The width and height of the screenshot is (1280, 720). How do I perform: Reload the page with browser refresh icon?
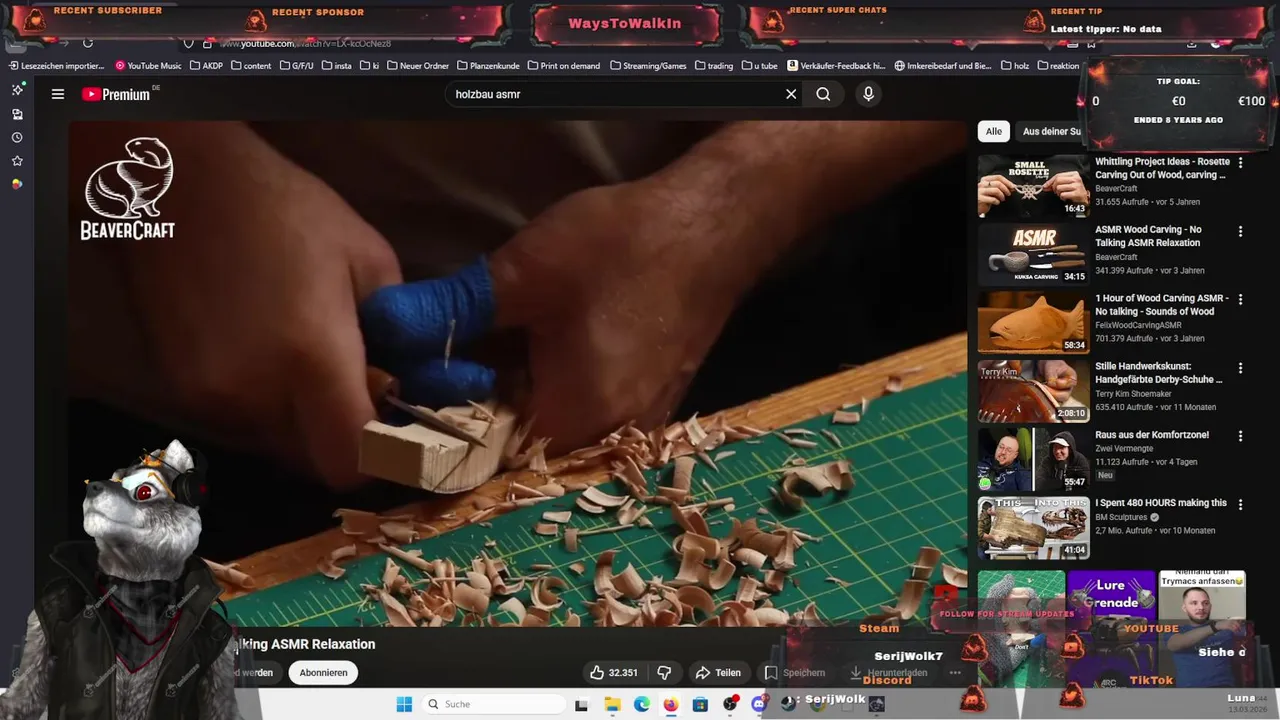[88, 43]
